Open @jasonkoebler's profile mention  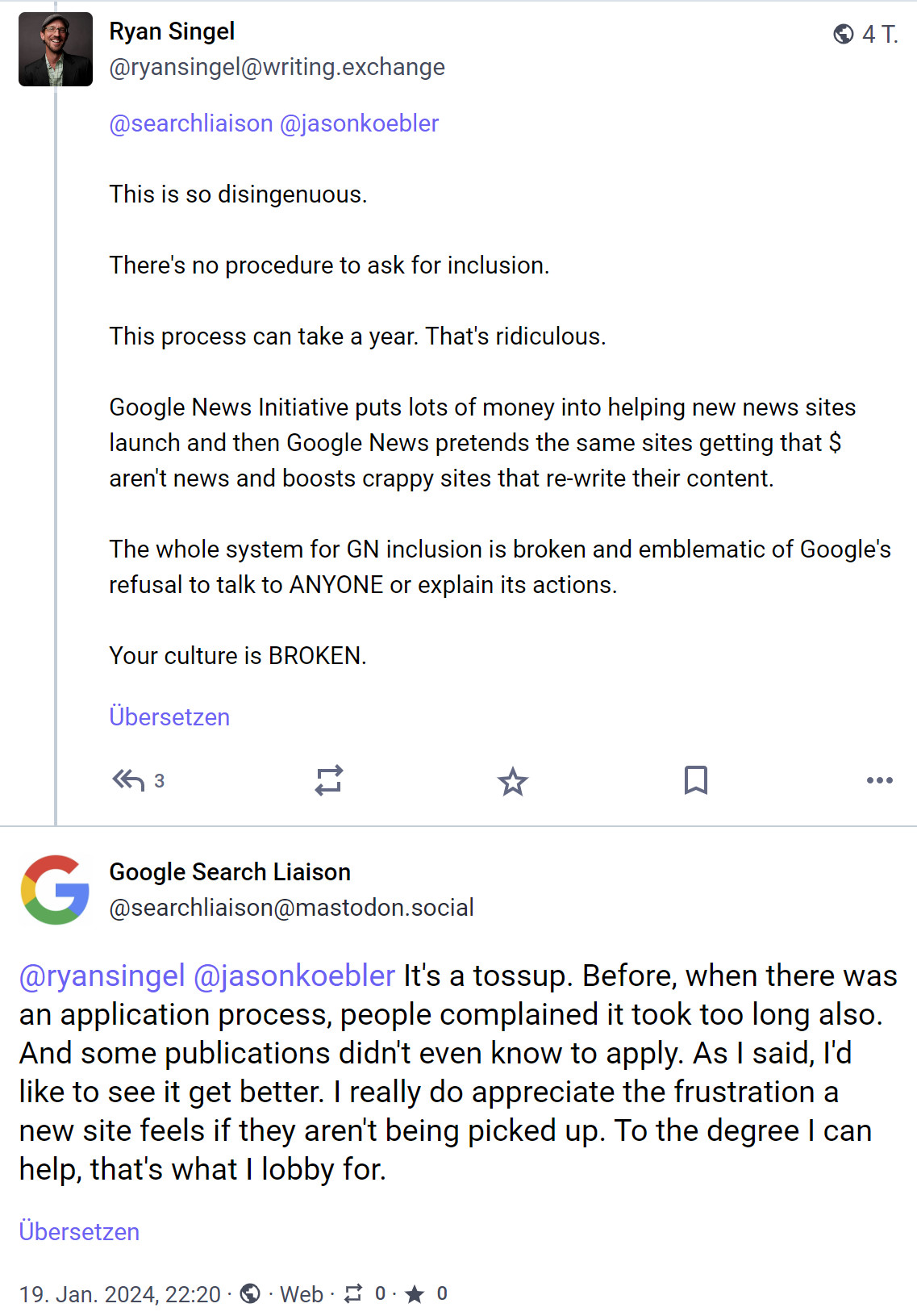coord(360,123)
